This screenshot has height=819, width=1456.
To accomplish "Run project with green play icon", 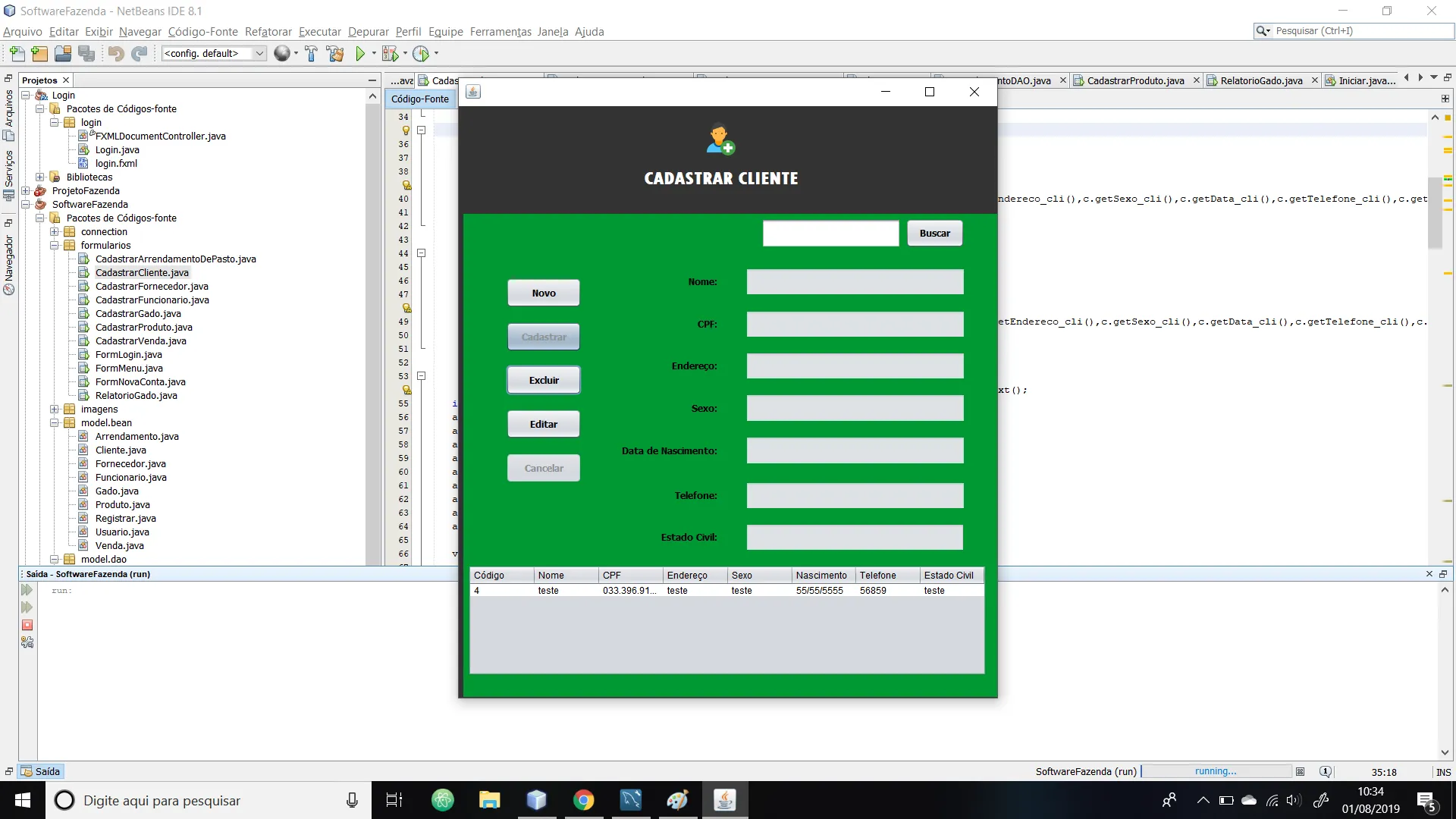I will point(361,53).
